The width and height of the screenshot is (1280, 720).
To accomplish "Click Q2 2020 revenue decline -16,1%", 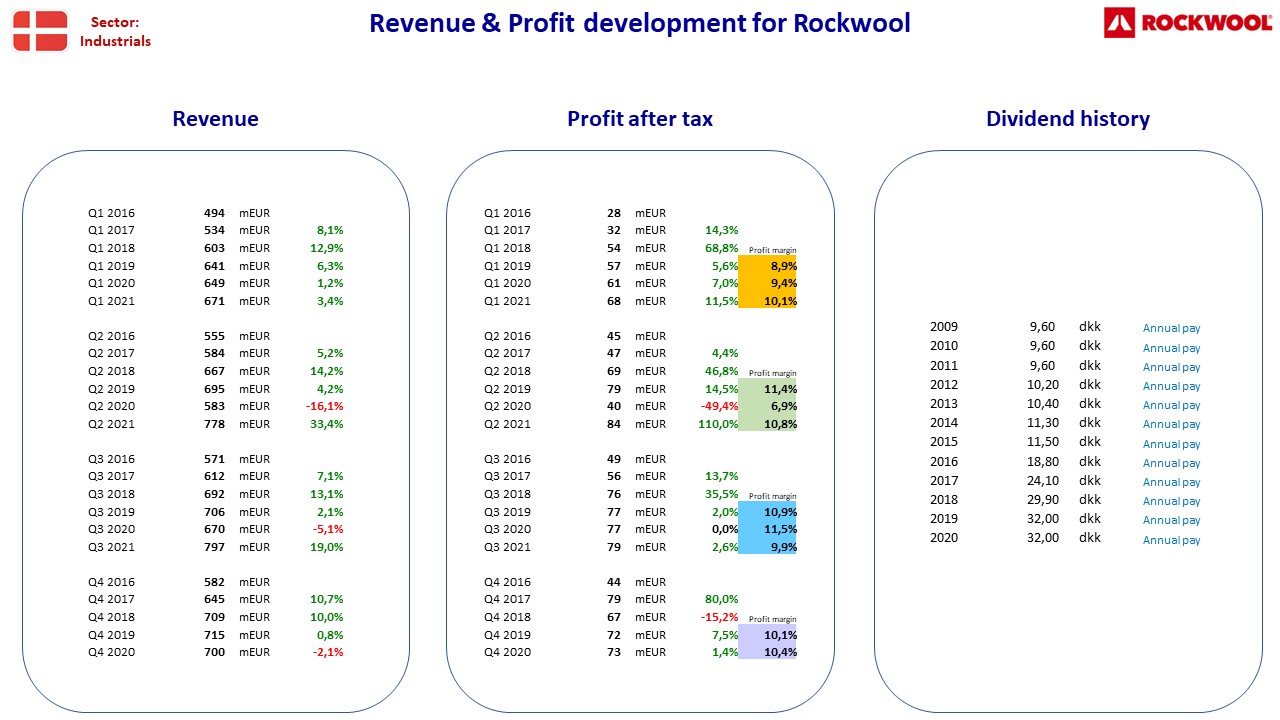I will (325, 406).
